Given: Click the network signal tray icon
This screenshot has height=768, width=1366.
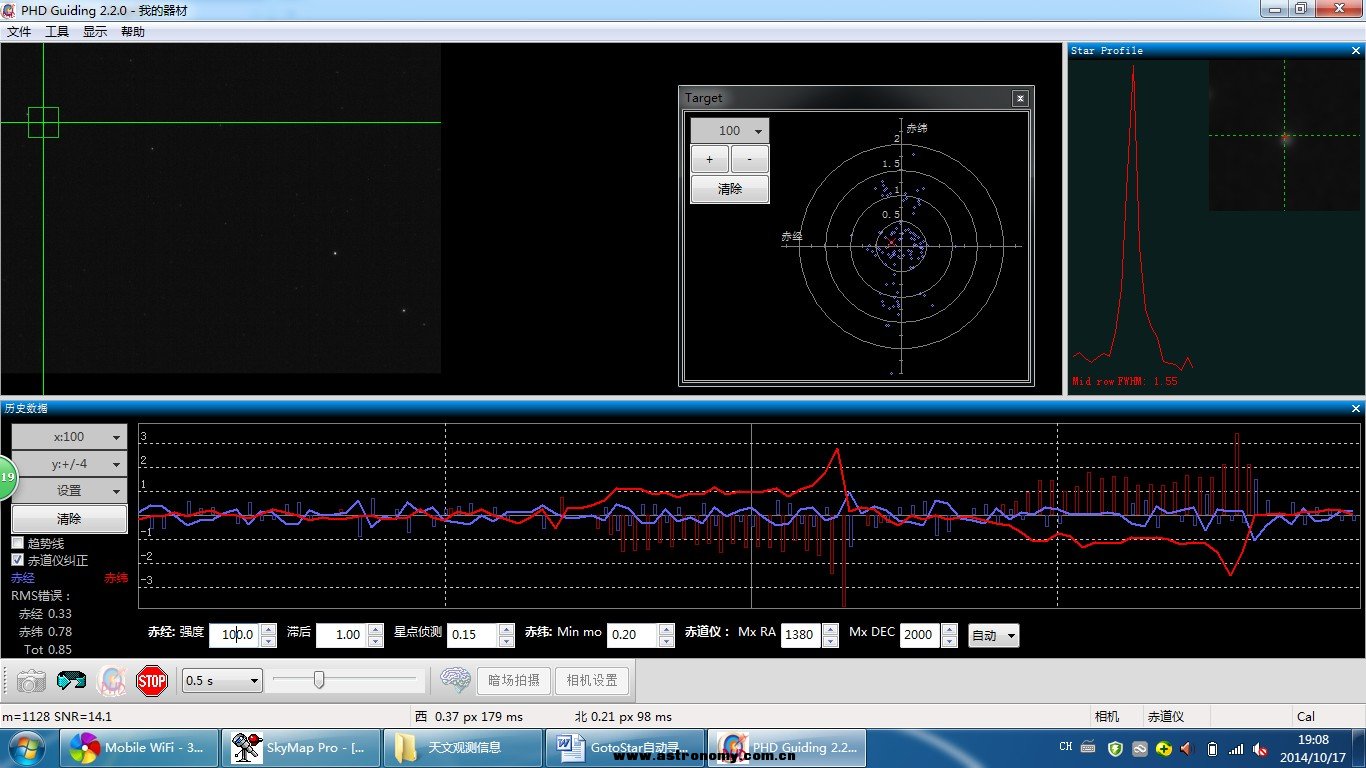Looking at the screenshot, I should (1237, 748).
